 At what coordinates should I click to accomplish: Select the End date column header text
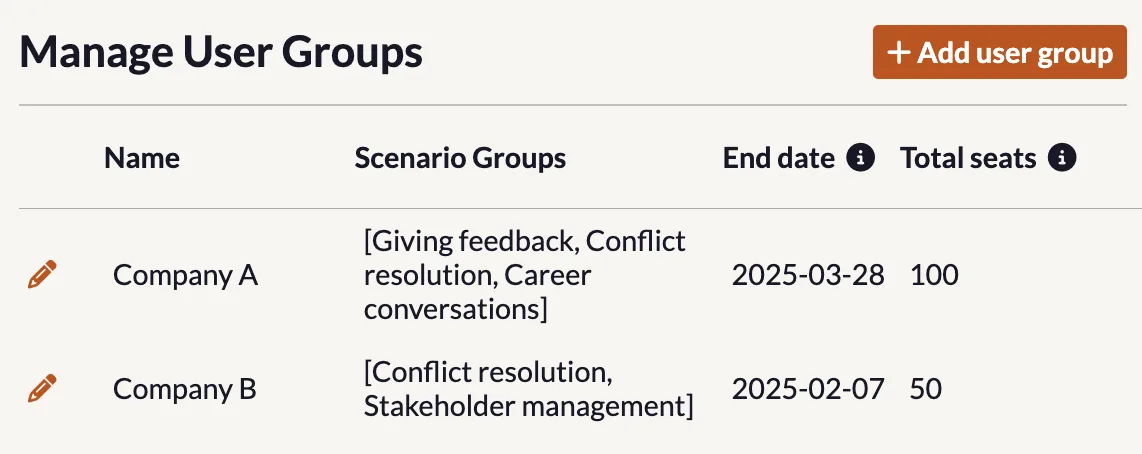[779, 157]
